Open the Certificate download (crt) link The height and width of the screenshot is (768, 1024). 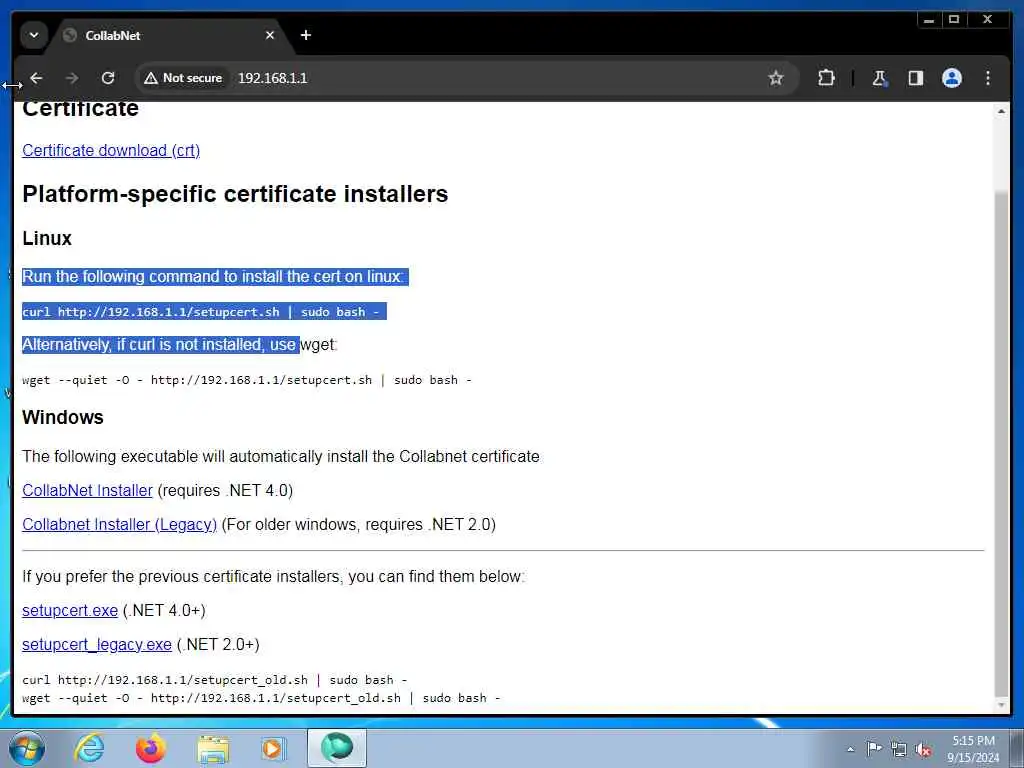pos(111,150)
